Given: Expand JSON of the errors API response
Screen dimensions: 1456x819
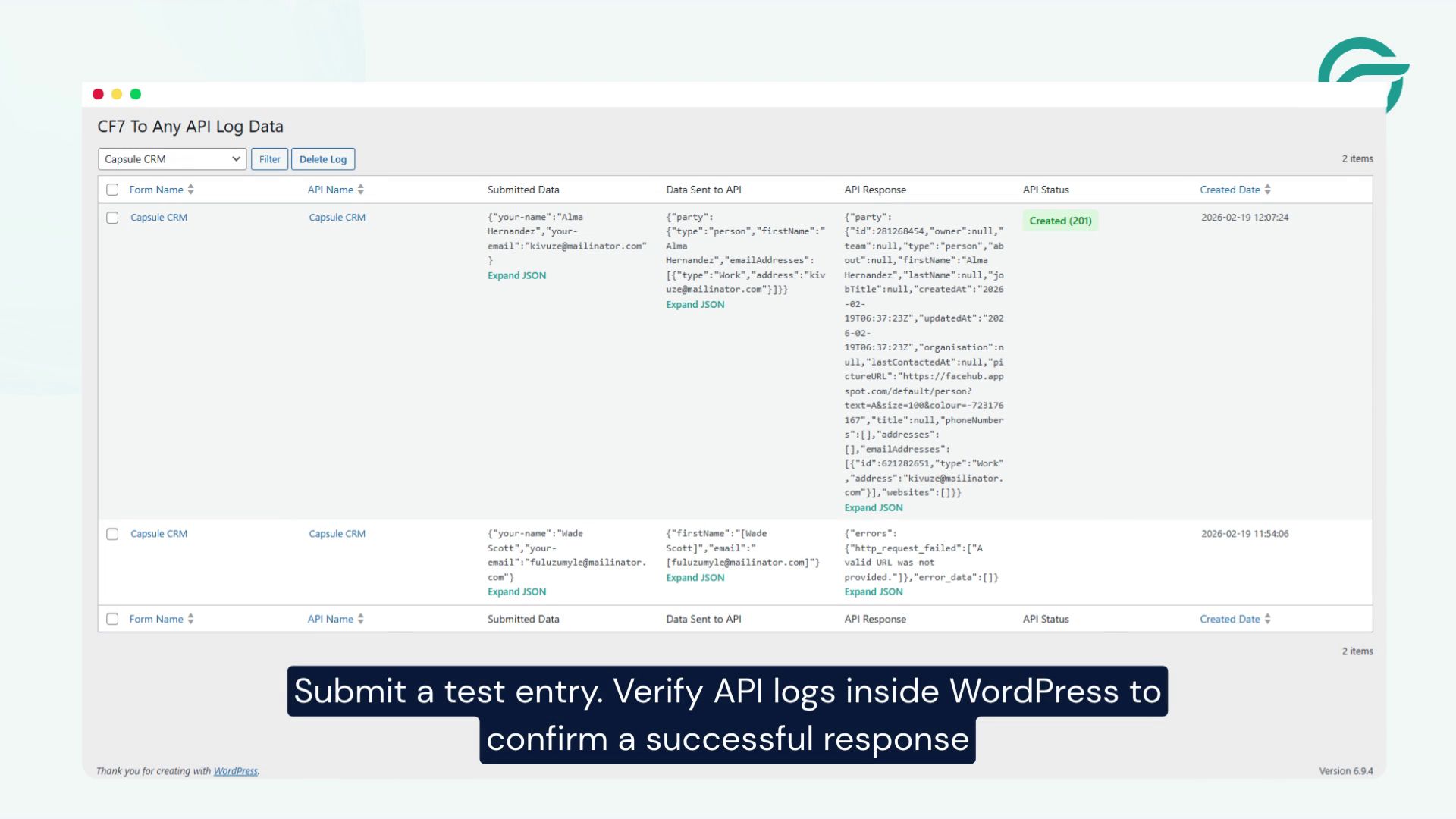Looking at the screenshot, I should (x=874, y=592).
